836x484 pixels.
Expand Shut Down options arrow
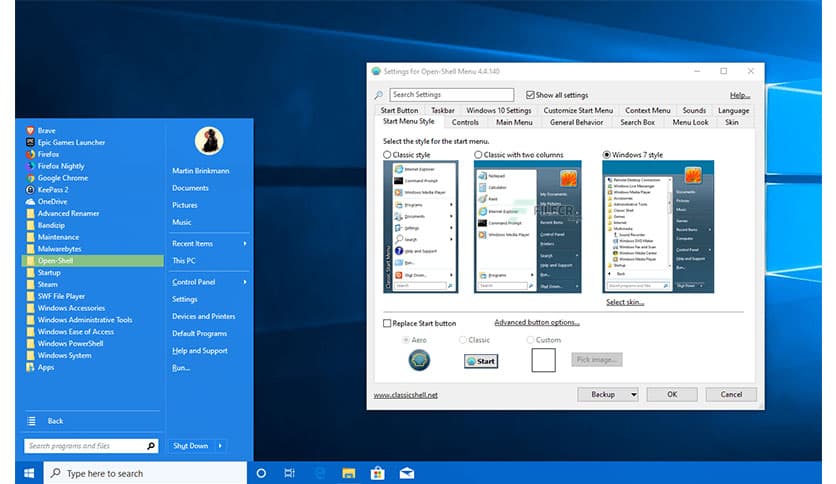pyautogui.click(x=220, y=446)
